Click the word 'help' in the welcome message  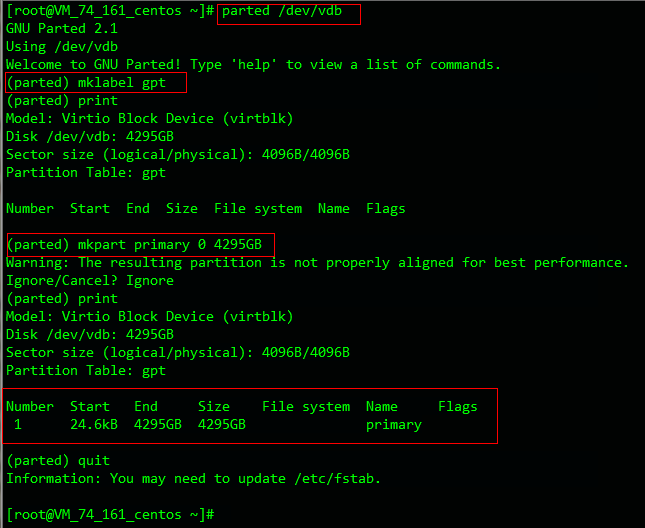click(x=254, y=65)
